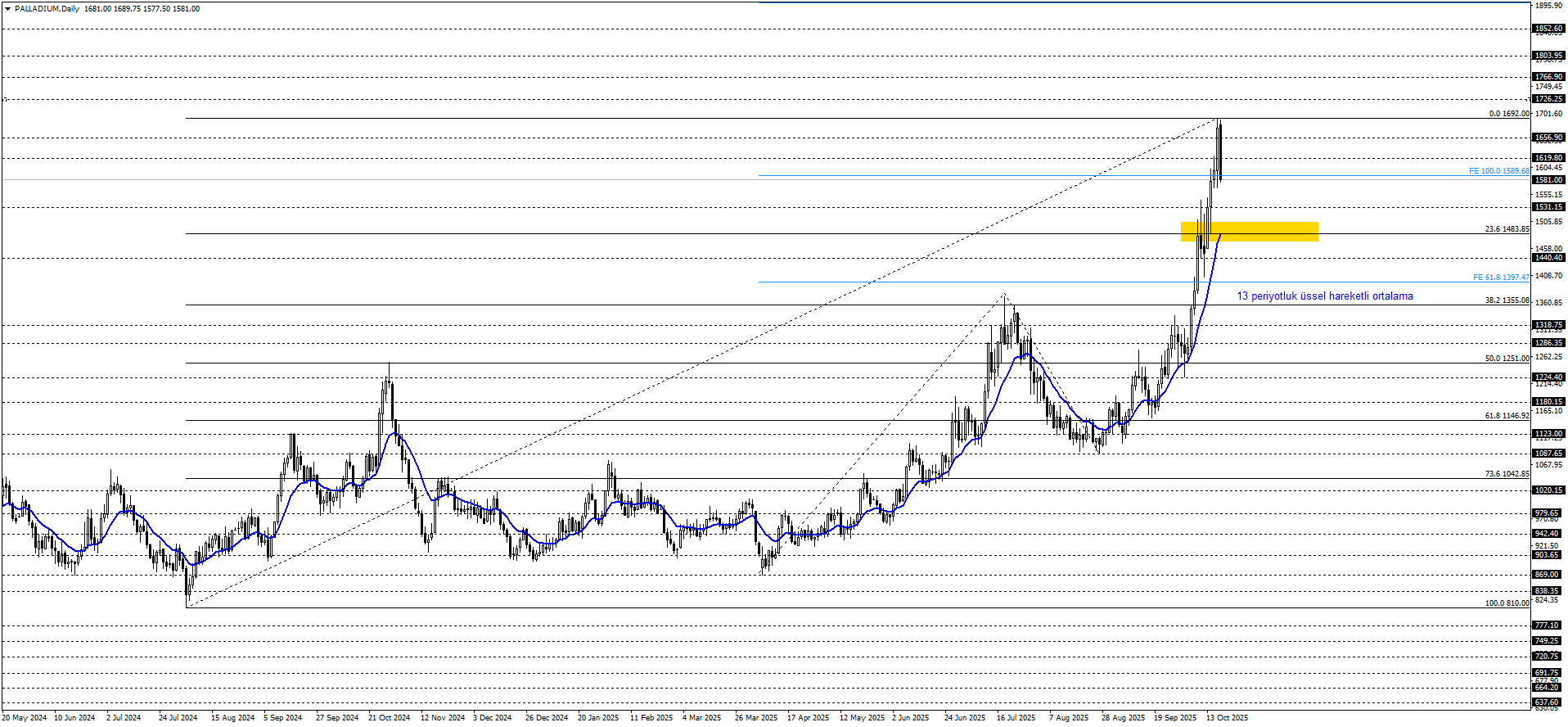Click the 61.8 1146.92 Fibonacci level label
The width and height of the screenshot is (1568, 727).
pyautogui.click(x=1507, y=416)
